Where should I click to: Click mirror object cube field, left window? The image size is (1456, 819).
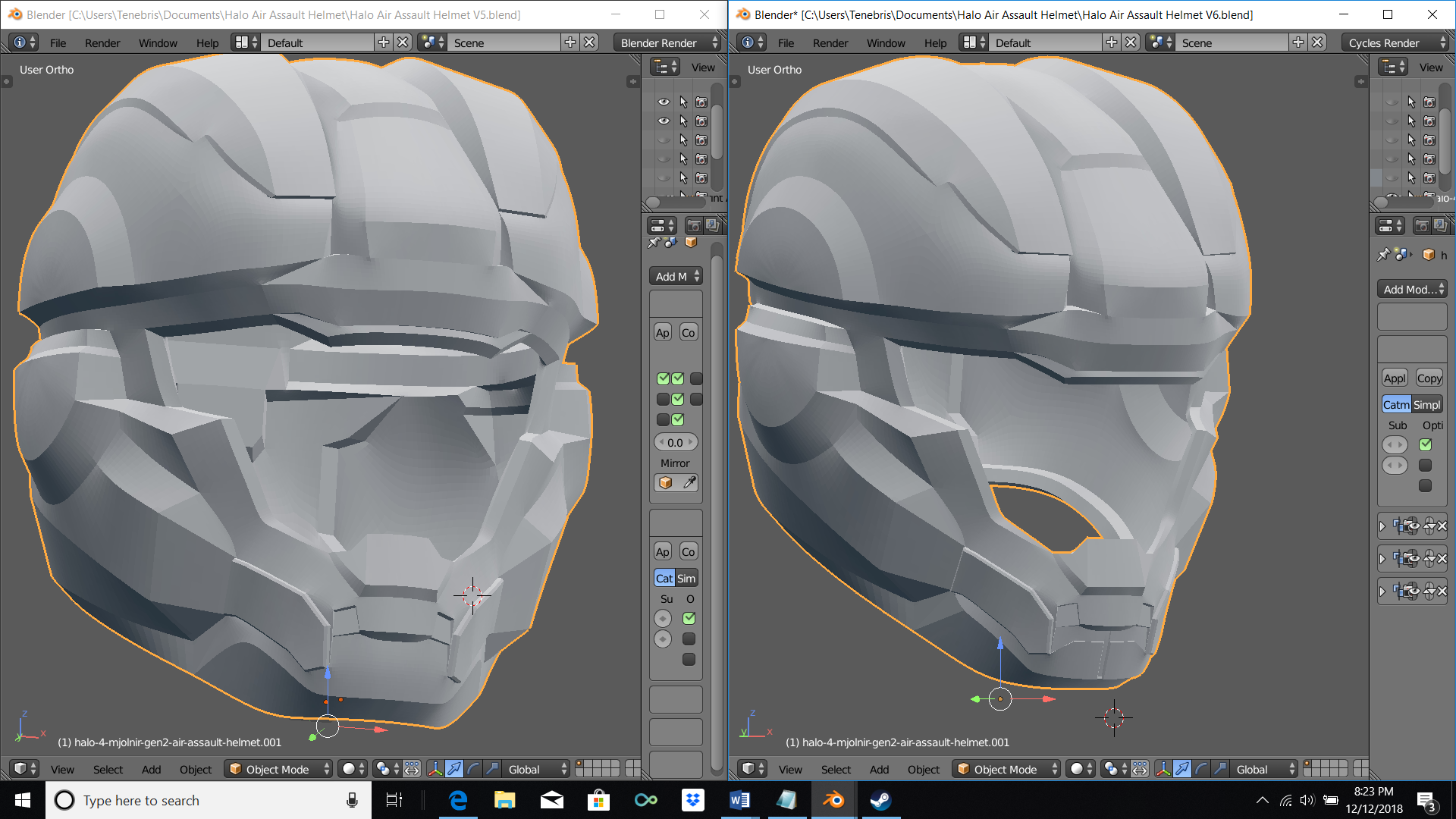tap(666, 482)
